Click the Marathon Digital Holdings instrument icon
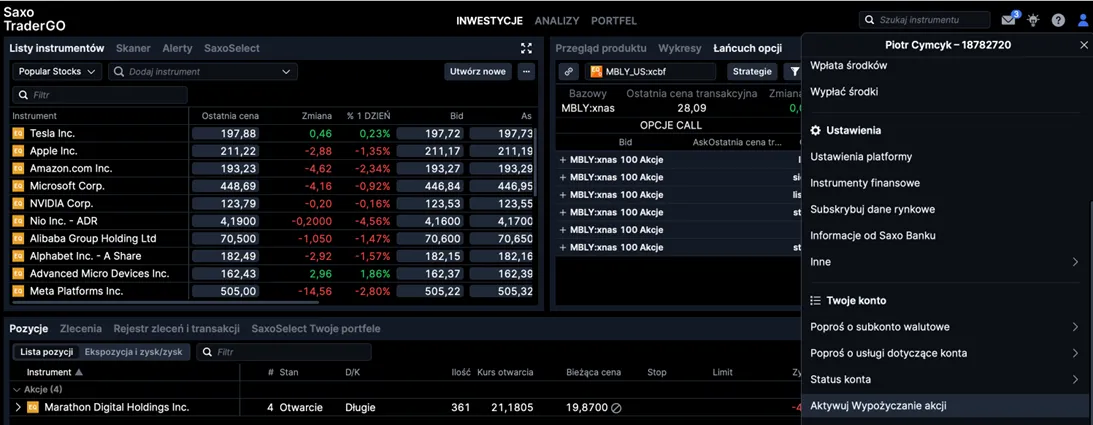This screenshot has width=1093, height=425. pyautogui.click(x=33, y=407)
